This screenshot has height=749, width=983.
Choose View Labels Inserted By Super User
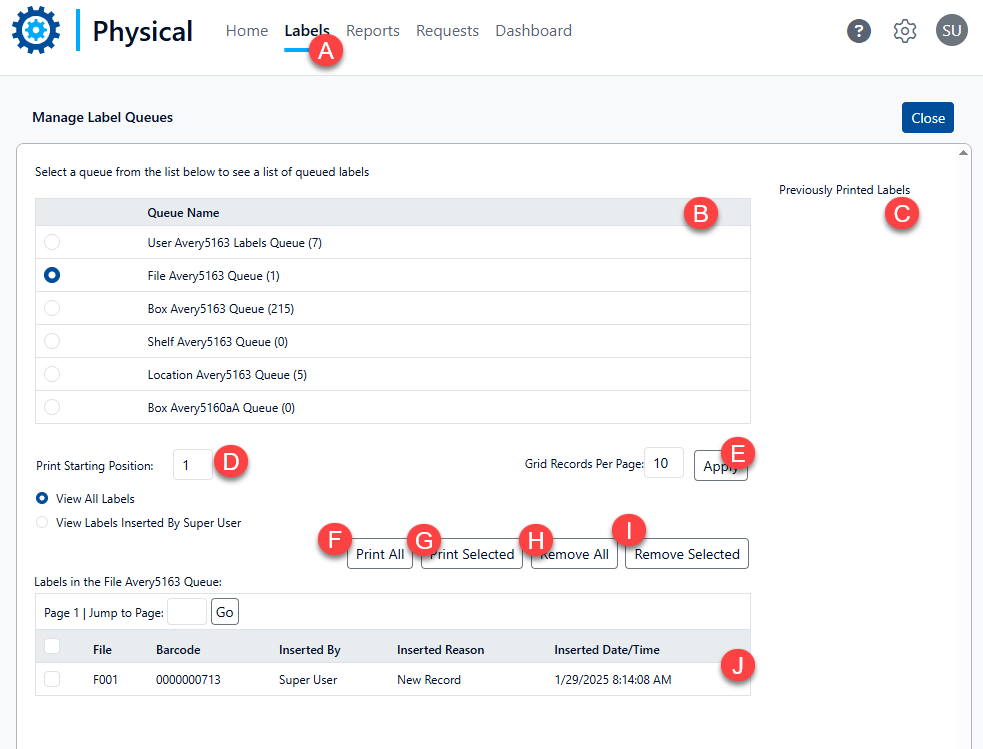(42, 522)
